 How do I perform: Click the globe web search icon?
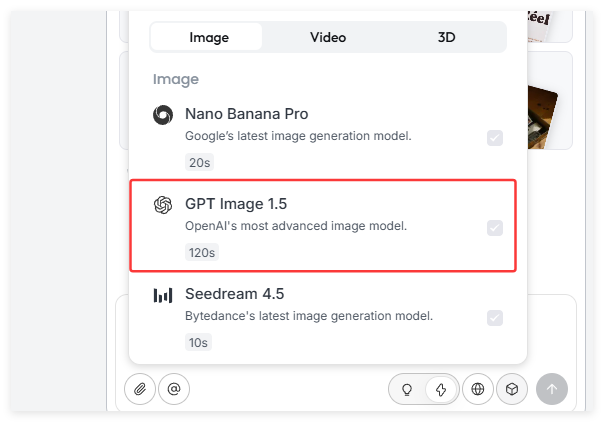coord(478,389)
